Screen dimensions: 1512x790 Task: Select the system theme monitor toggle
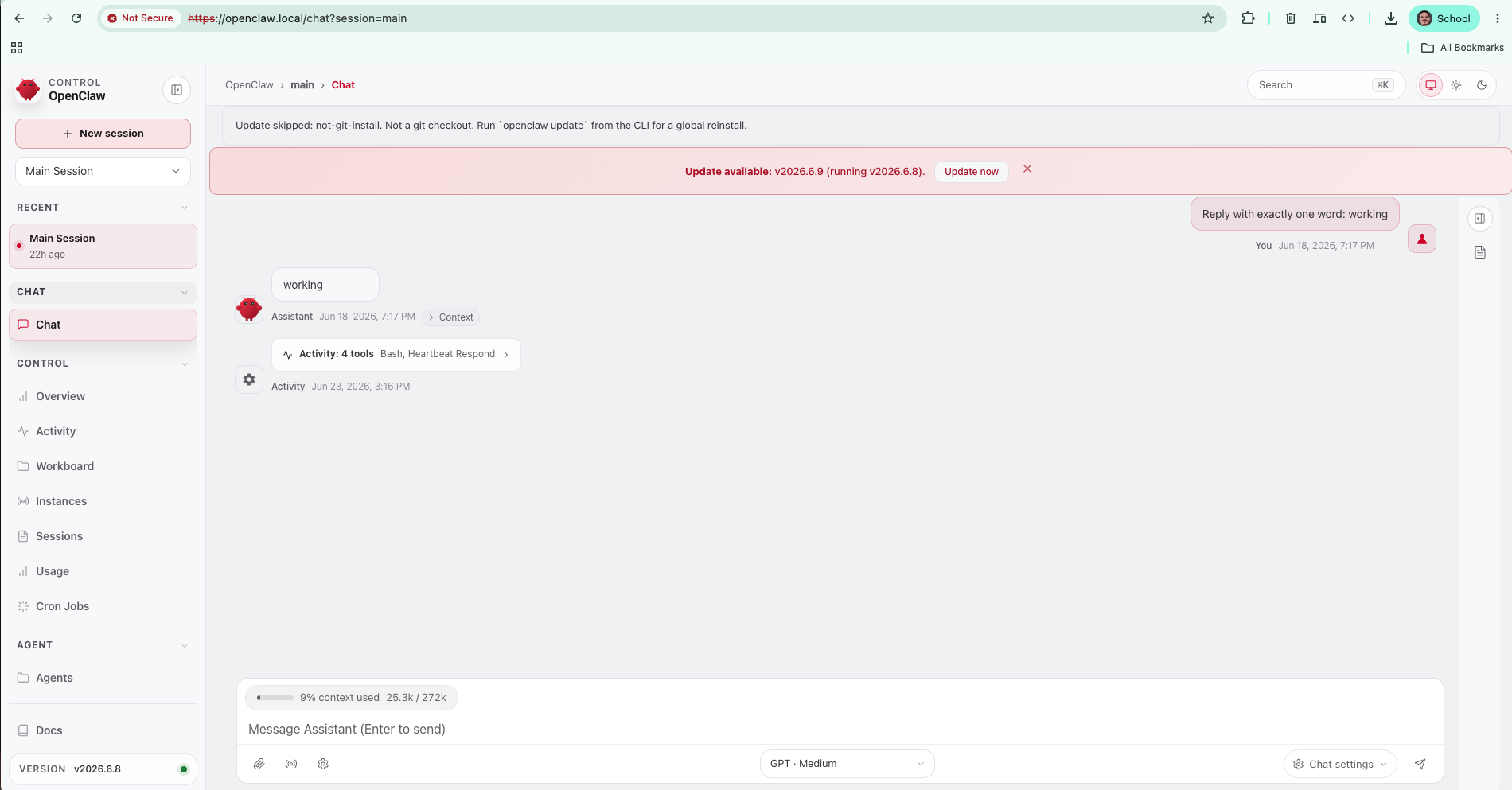(1431, 85)
